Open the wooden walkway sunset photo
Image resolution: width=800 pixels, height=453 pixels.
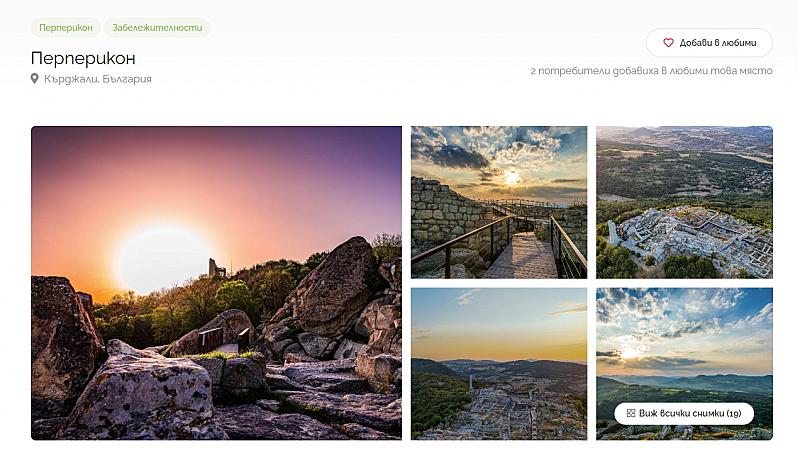[499, 203]
